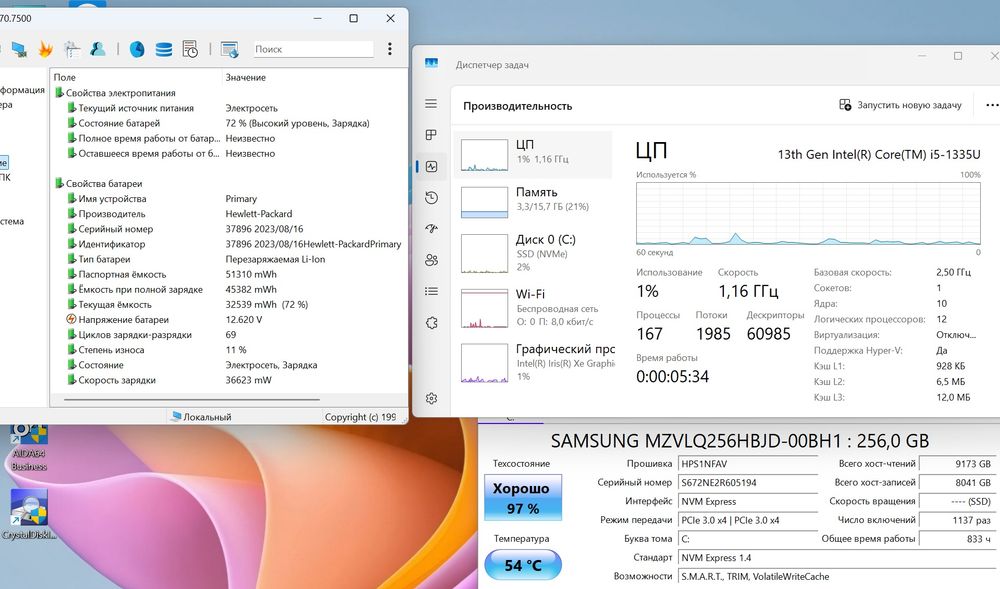1000x589 pixels.
Task: Select Свойства электропитания group row
Action: tap(228, 92)
